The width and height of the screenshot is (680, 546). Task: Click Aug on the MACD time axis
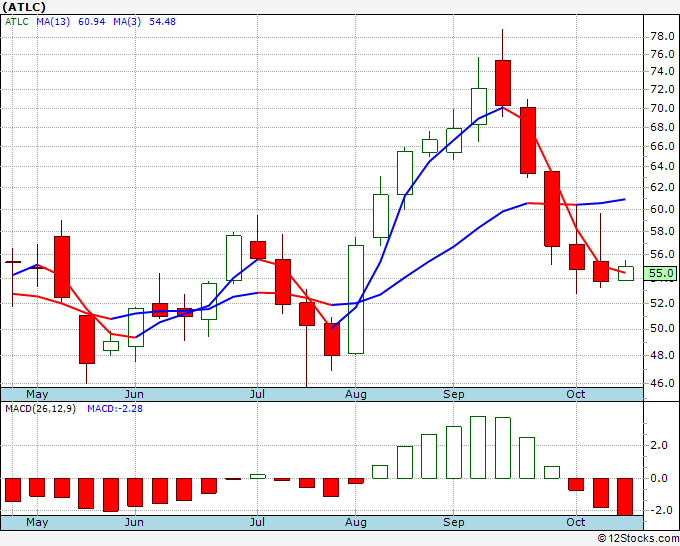tap(356, 522)
